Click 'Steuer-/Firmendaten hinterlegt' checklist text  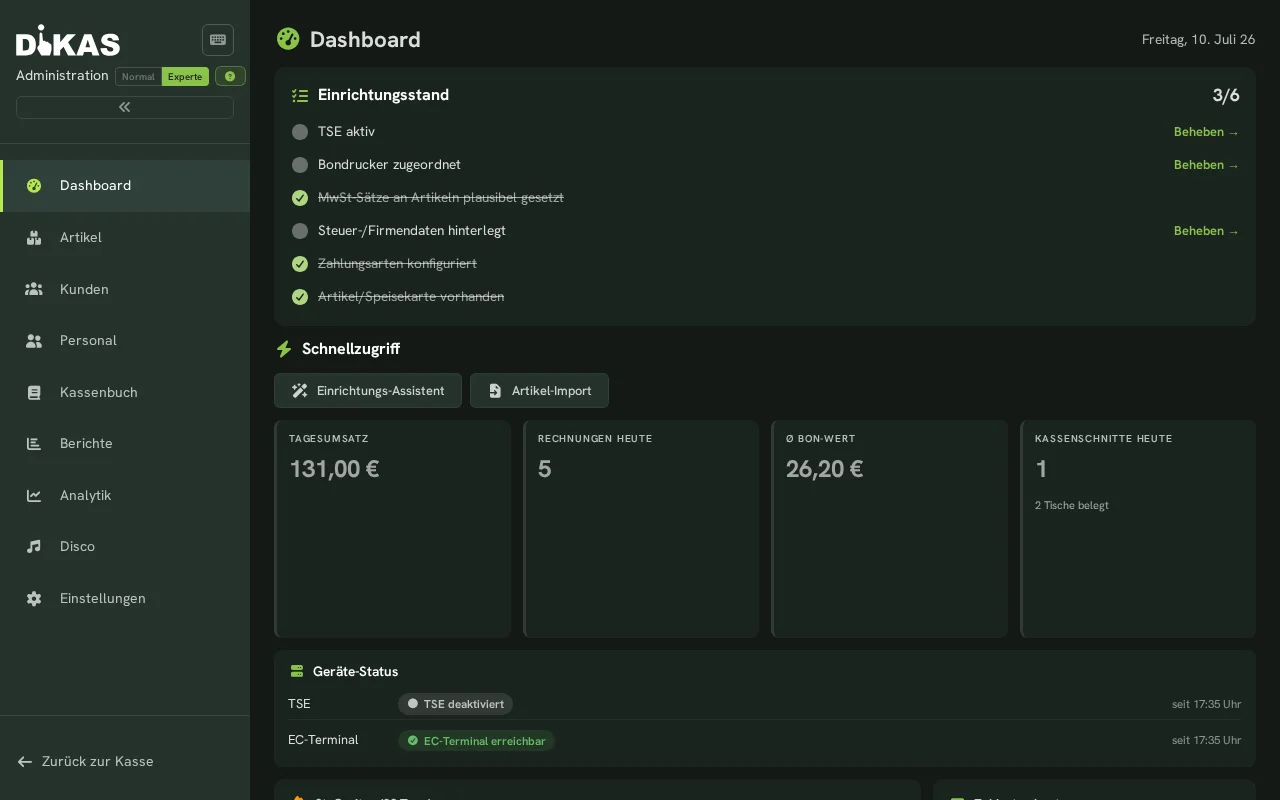(x=412, y=231)
